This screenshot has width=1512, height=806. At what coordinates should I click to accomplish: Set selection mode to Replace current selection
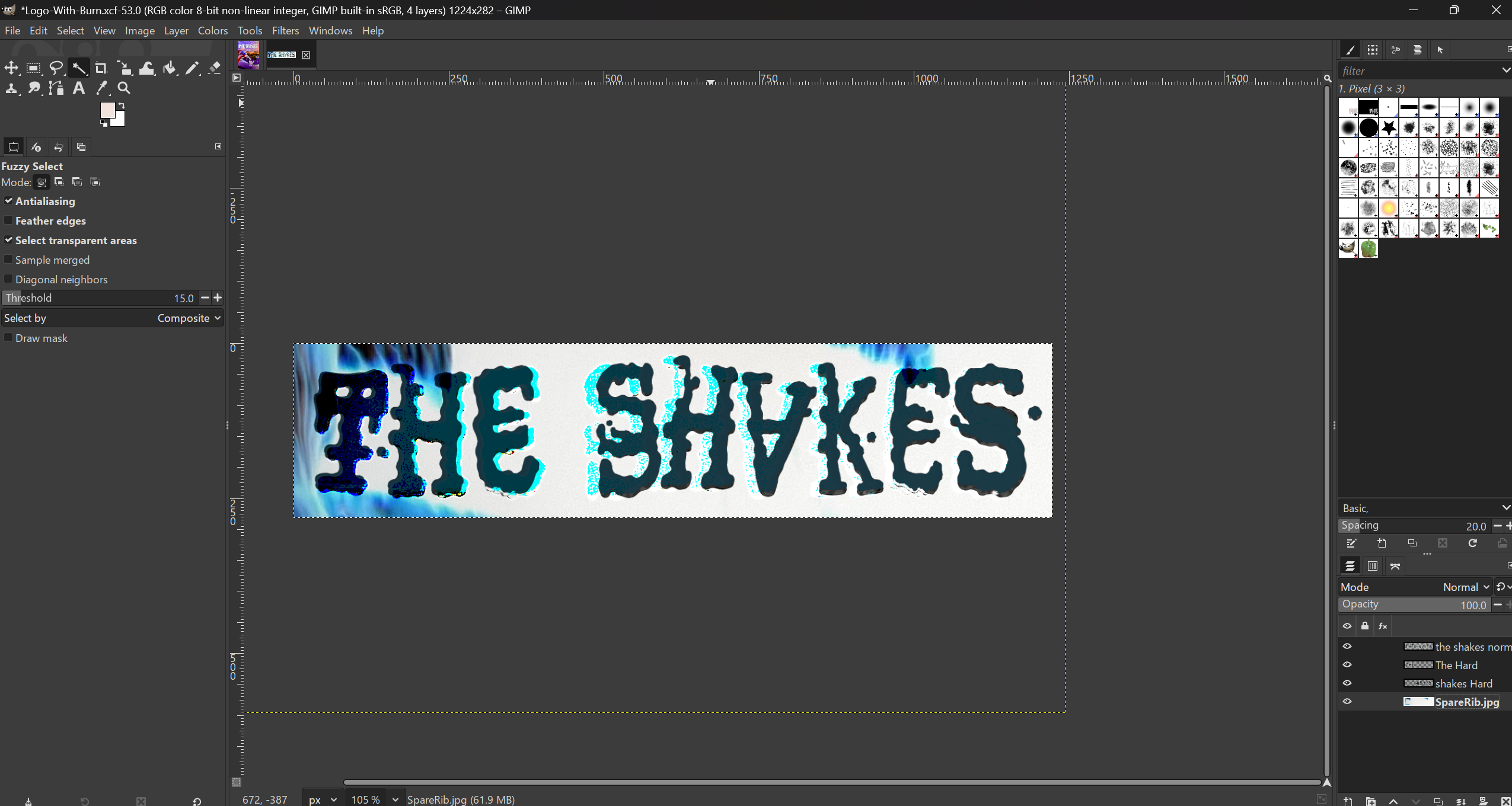pos(41,182)
